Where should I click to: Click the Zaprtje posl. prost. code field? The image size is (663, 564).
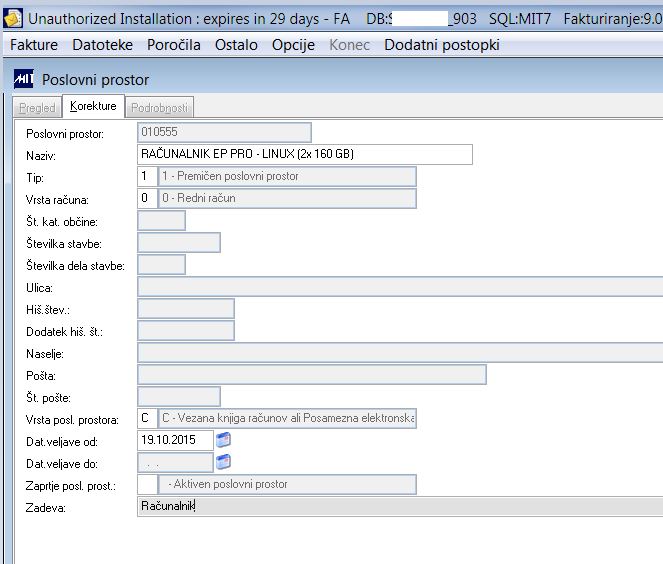pyautogui.click(x=147, y=484)
